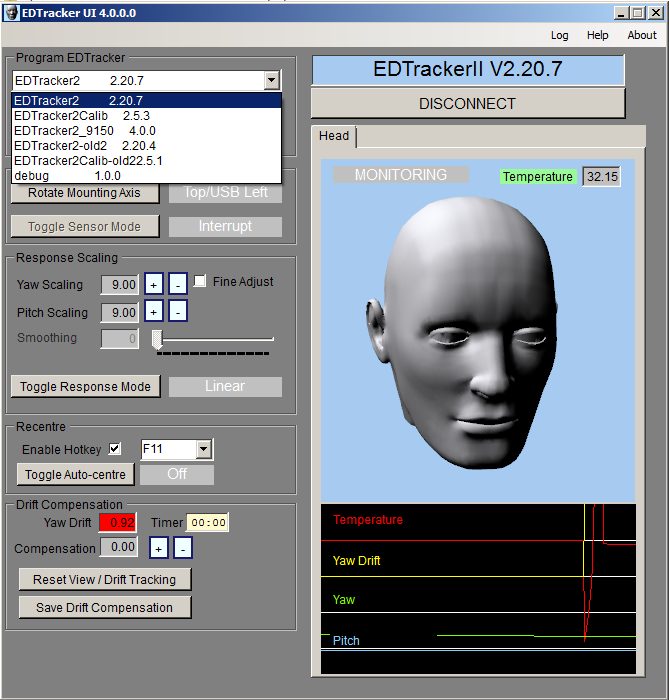Click the green Yaw graph label
669x700 pixels.
point(344,600)
